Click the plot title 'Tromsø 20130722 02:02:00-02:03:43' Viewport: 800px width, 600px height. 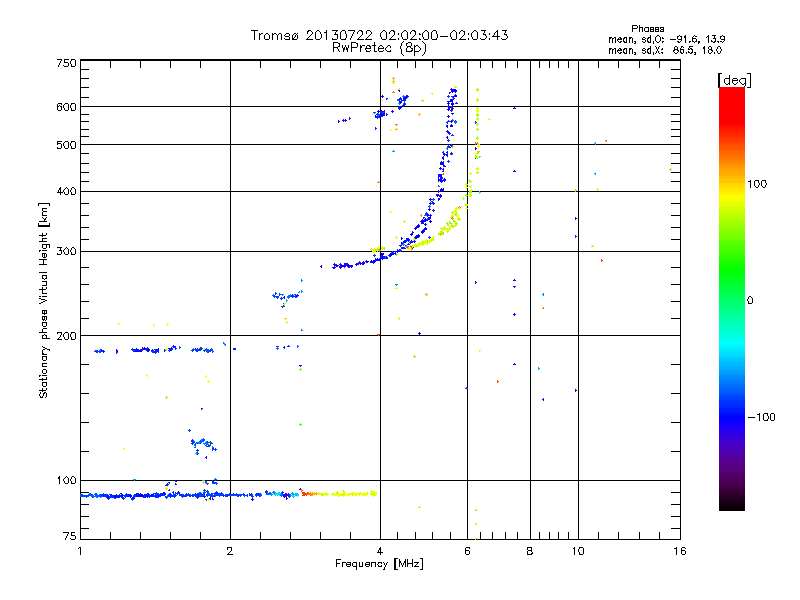(x=379, y=35)
